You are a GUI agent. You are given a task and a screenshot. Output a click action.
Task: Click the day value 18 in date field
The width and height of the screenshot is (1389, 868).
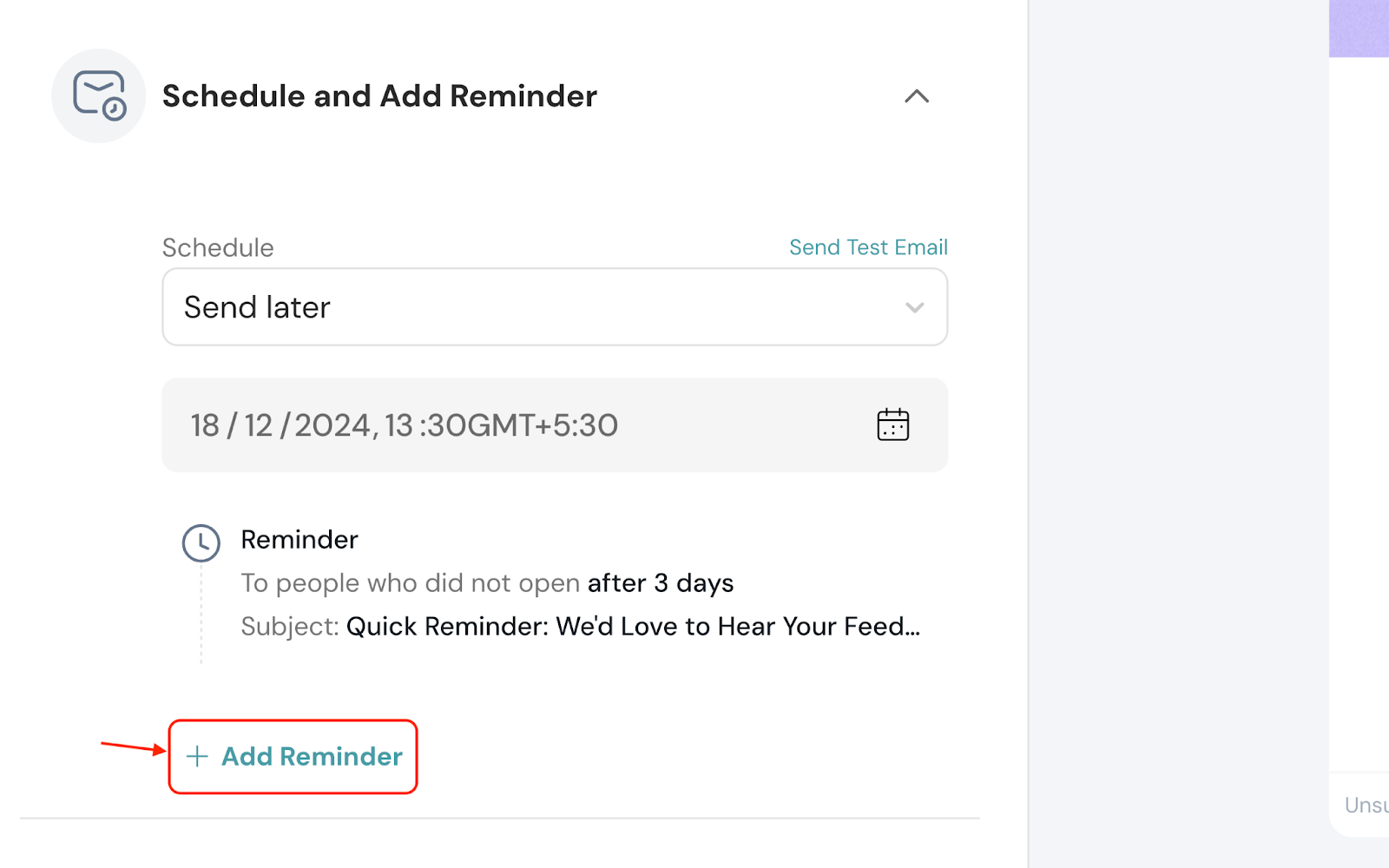coord(205,425)
